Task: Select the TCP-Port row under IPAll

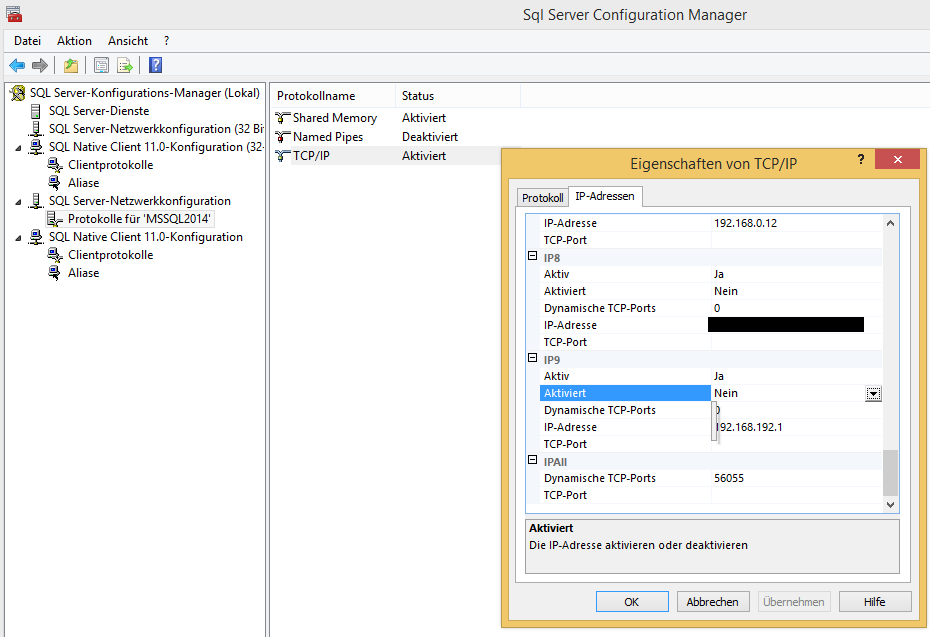Action: click(x=711, y=495)
